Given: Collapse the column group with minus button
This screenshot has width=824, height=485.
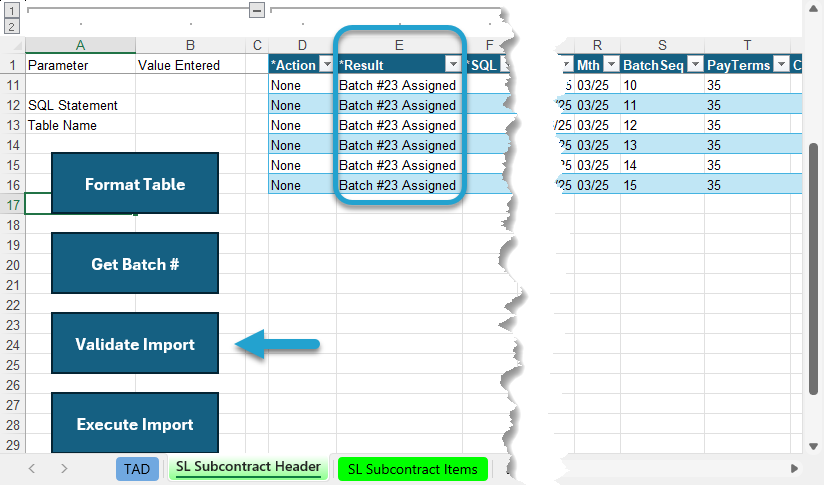Looking at the screenshot, I should point(256,10).
